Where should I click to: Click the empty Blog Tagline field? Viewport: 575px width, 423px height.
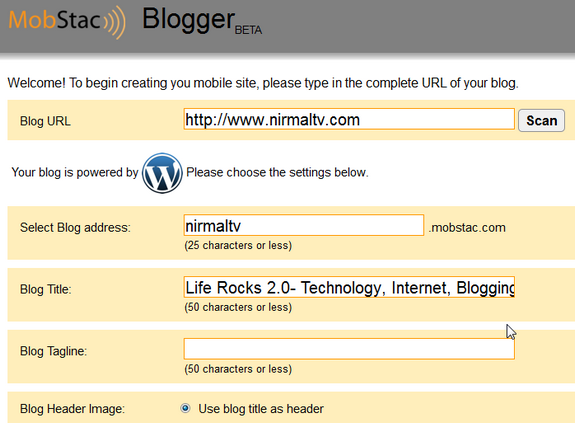tap(349, 349)
